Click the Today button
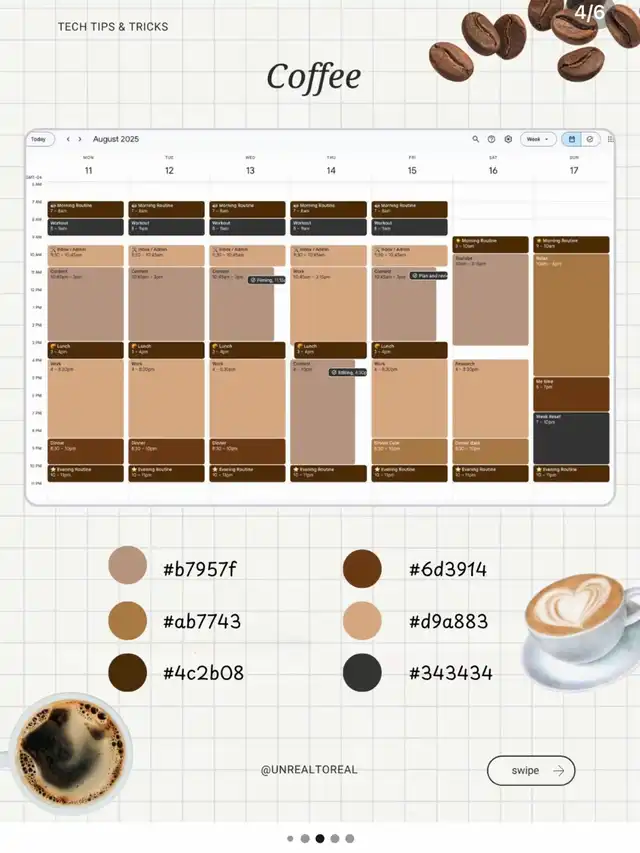Image resolution: width=640 pixels, height=853 pixels. click(x=39, y=139)
